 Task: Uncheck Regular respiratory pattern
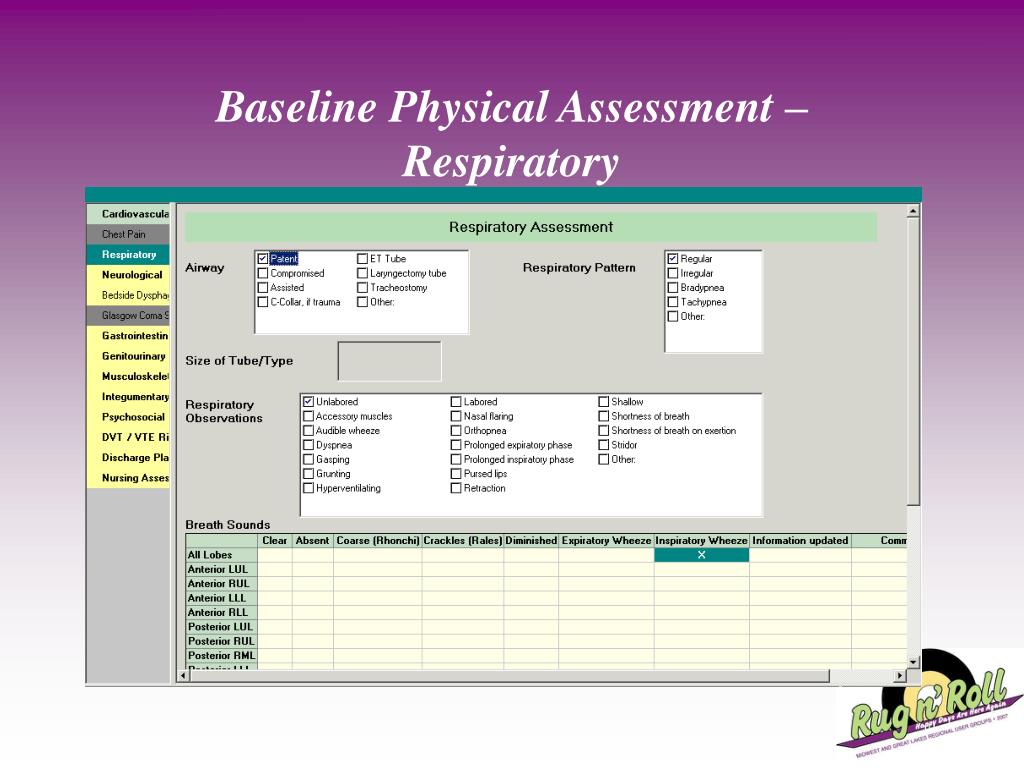[x=673, y=259]
